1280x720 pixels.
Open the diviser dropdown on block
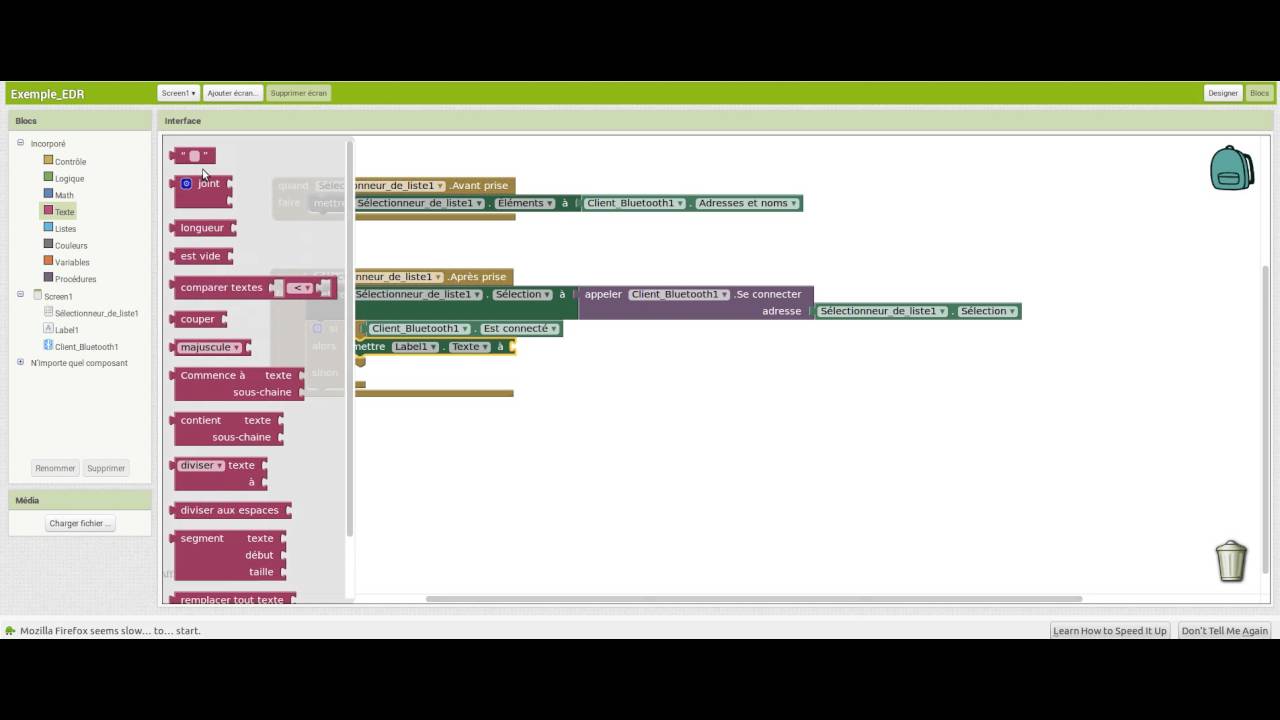(x=201, y=466)
